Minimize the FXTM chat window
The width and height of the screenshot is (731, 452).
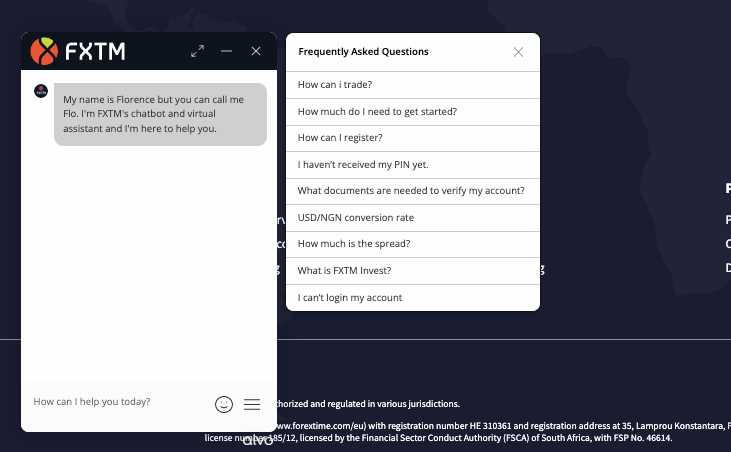(227, 51)
